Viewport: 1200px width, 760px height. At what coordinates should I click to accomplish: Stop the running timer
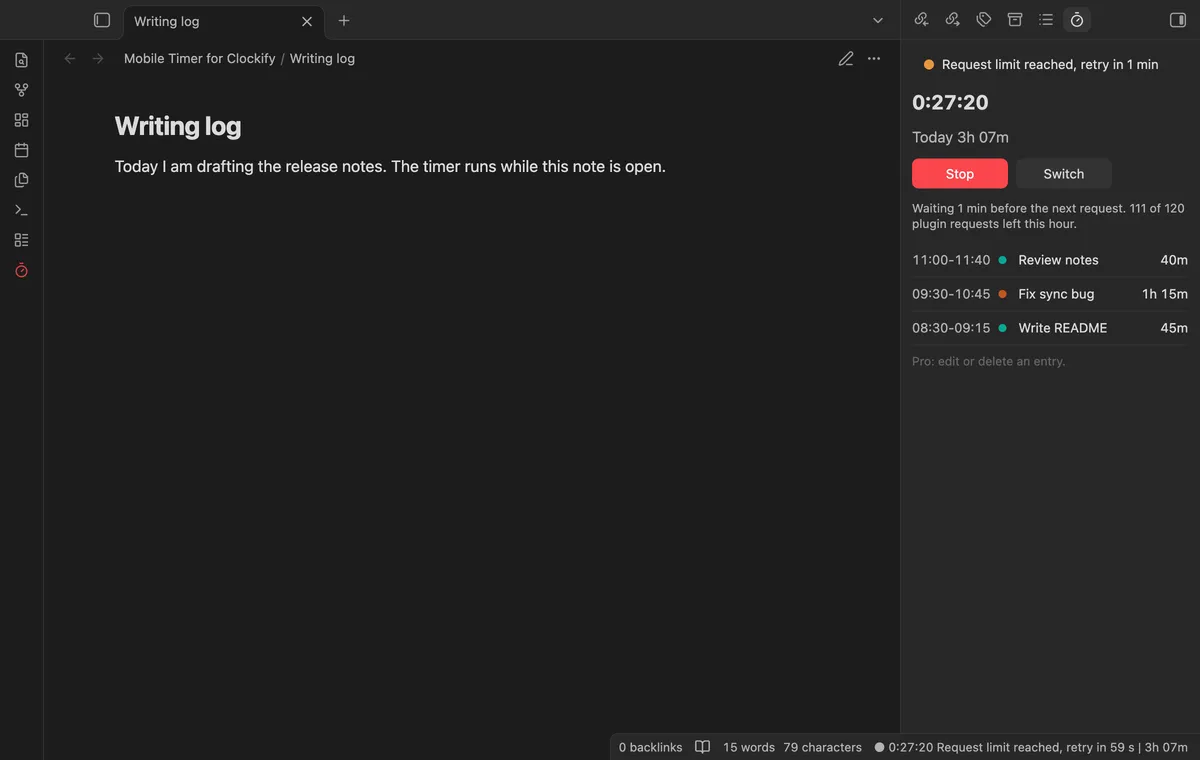(960, 174)
